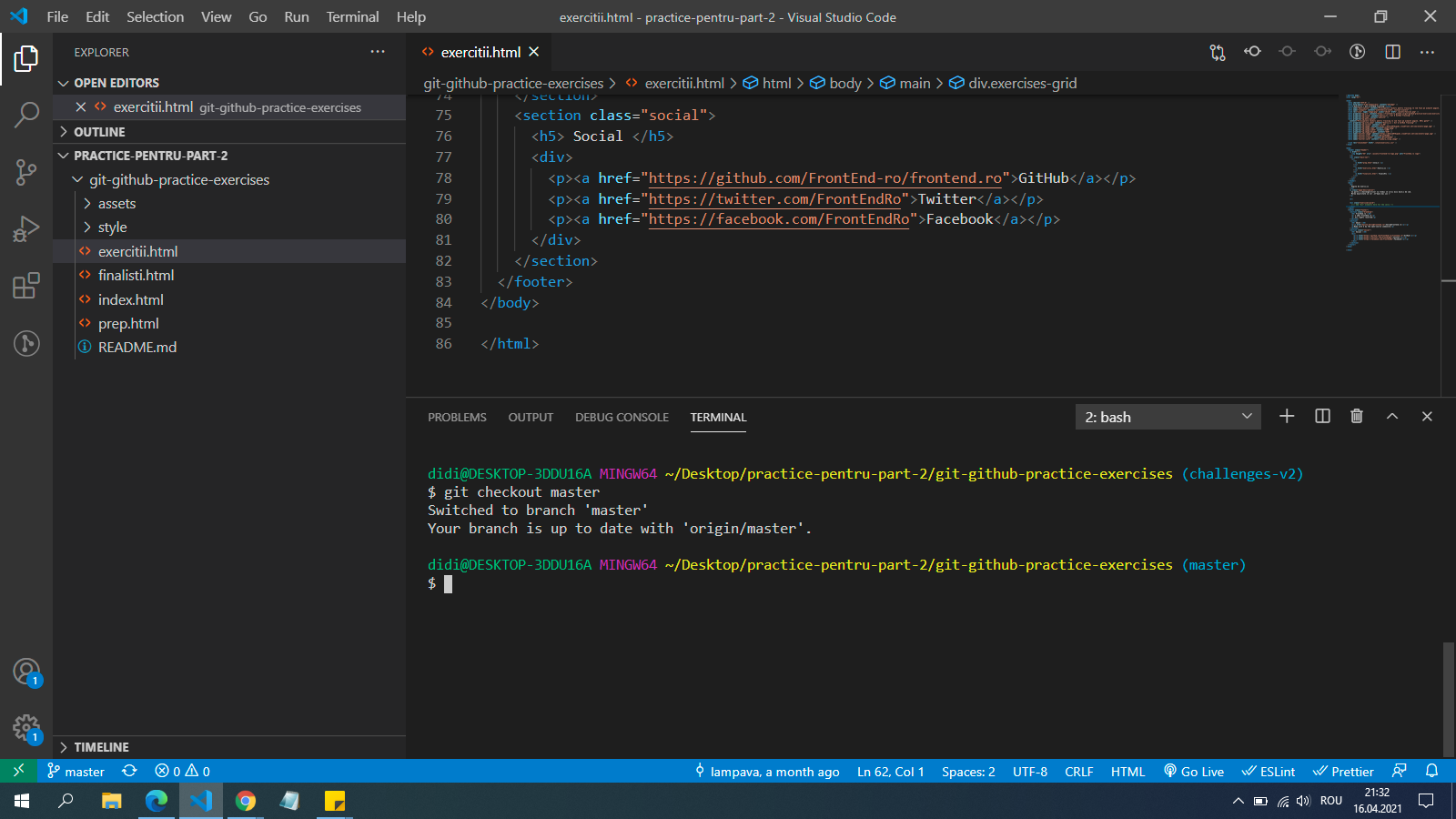The height and width of the screenshot is (819, 1456).
Task: Switch to the PROBLEMS tab
Action: (457, 417)
